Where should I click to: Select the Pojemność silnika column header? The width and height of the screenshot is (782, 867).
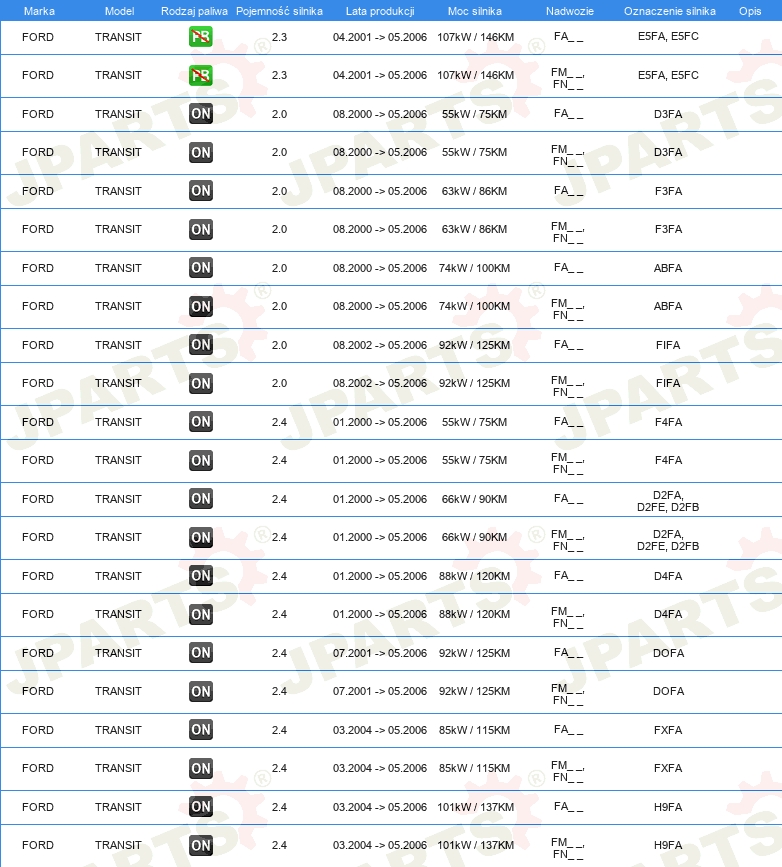(x=279, y=11)
